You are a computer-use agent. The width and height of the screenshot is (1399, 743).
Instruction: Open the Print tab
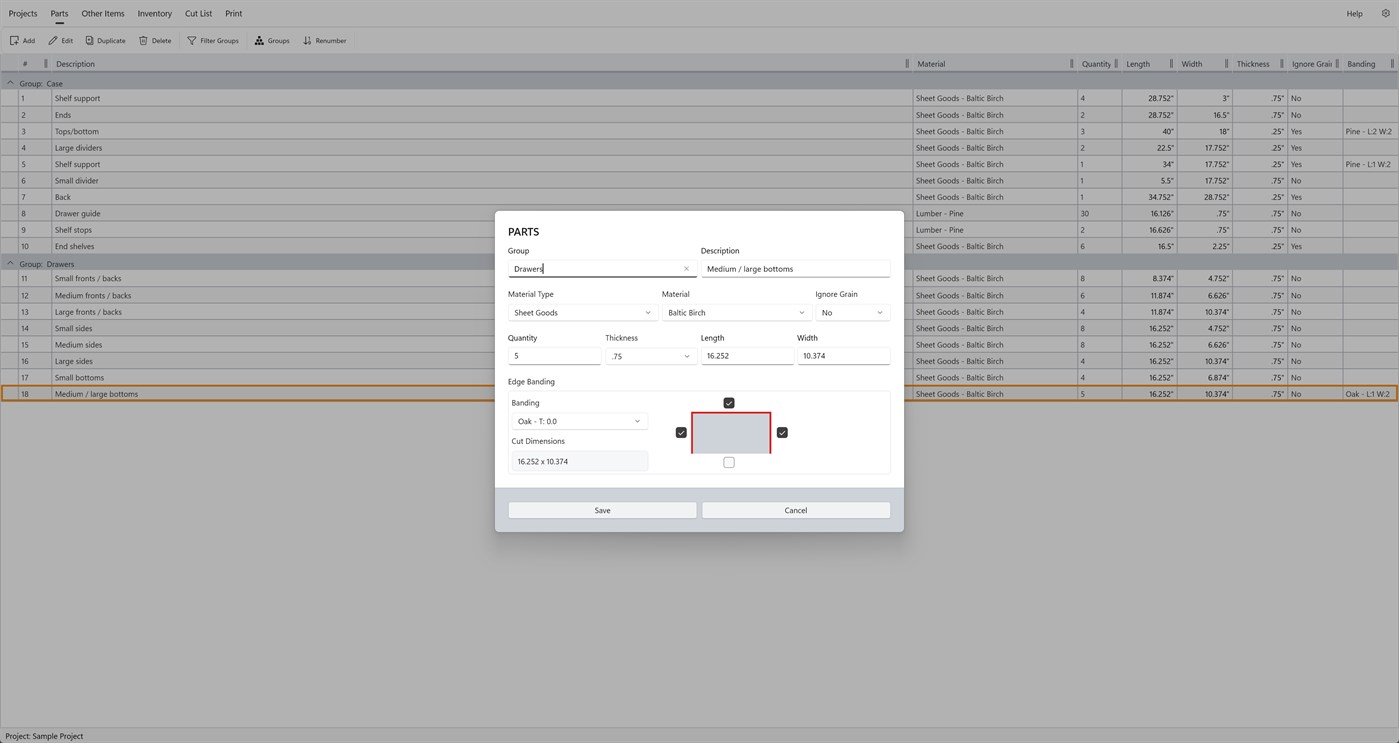(x=234, y=14)
